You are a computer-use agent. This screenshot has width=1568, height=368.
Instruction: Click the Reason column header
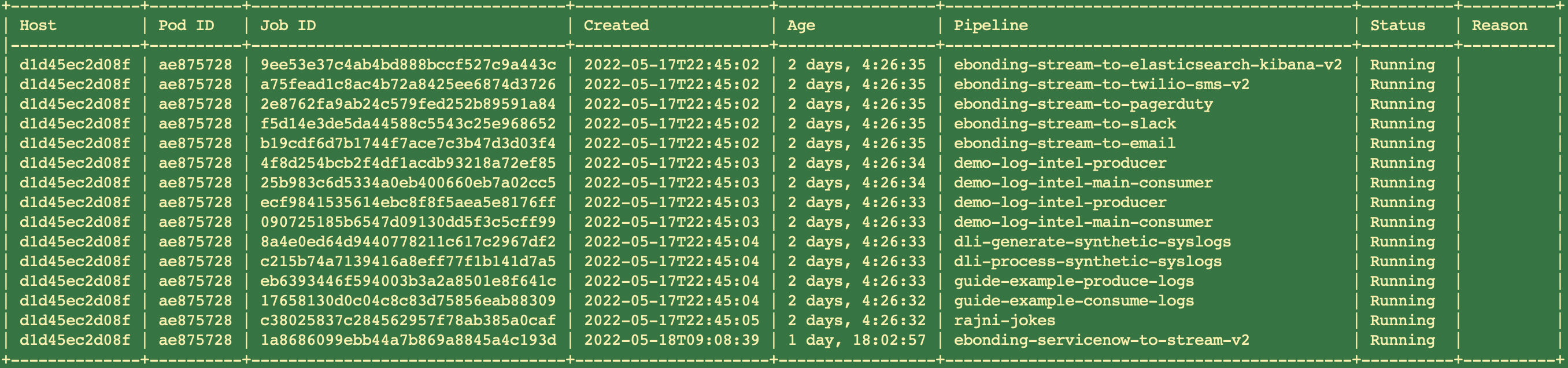pyautogui.click(x=1499, y=25)
